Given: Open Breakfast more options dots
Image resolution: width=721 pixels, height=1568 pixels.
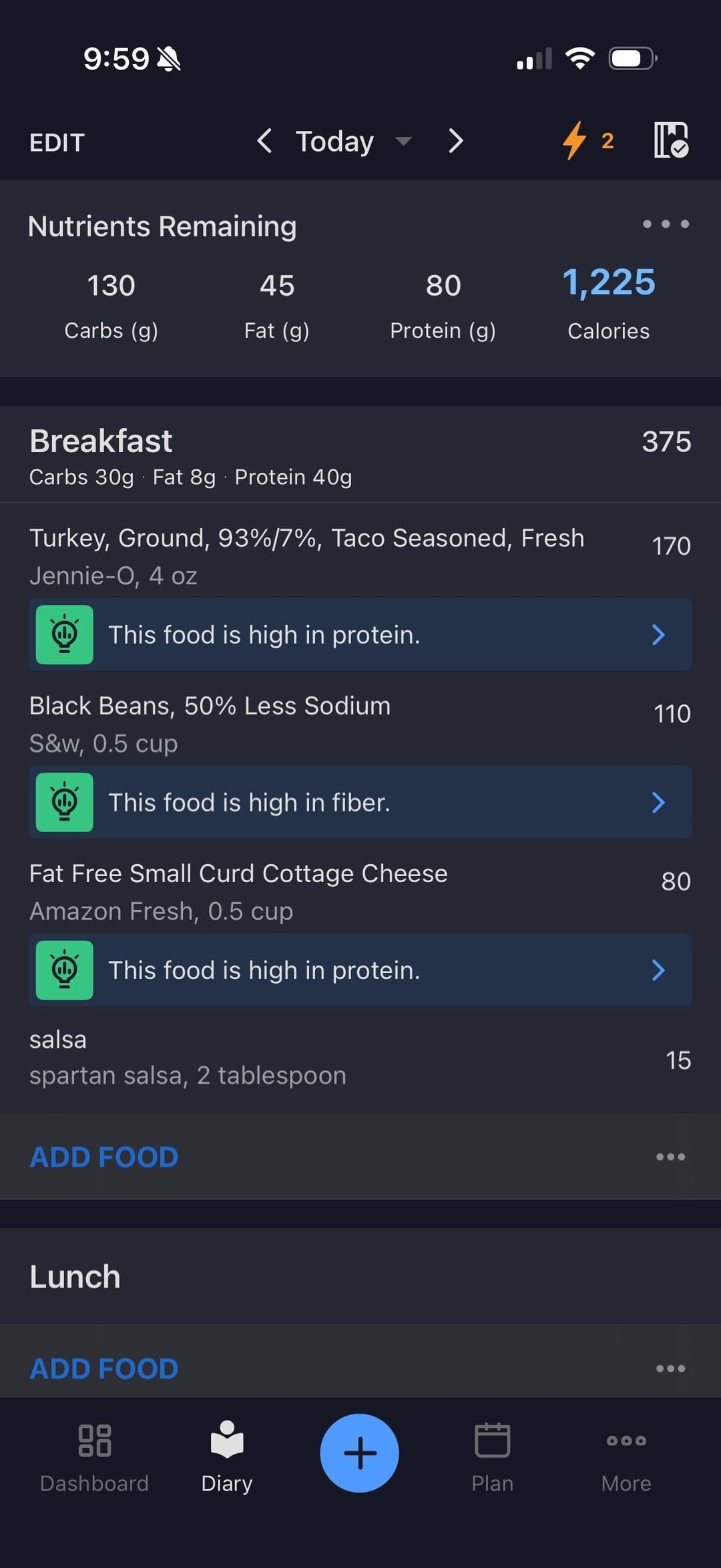Looking at the screenshot, I should click(670, 1157).
